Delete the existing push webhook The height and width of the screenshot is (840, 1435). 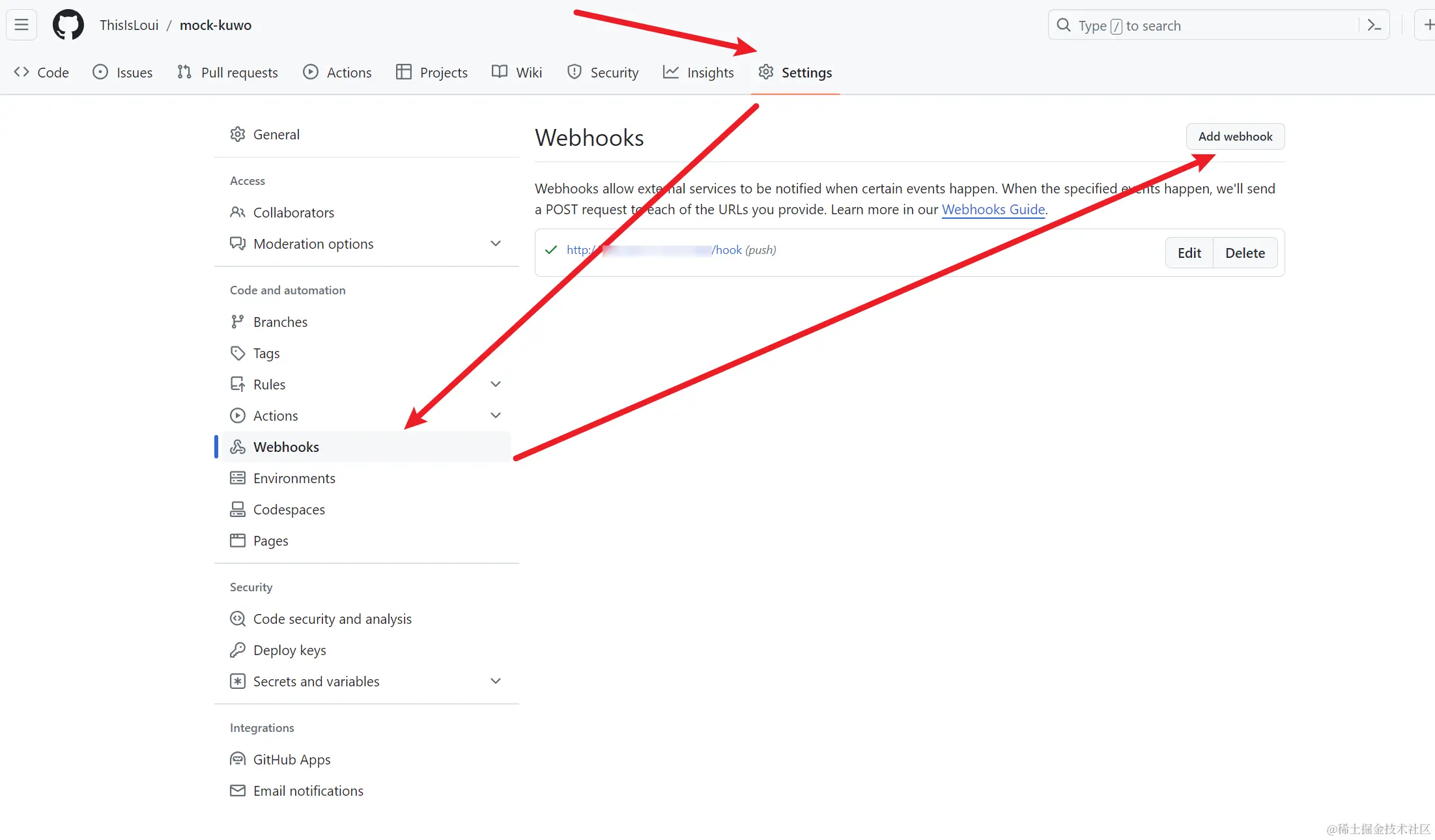click(x=1245, y=253)
